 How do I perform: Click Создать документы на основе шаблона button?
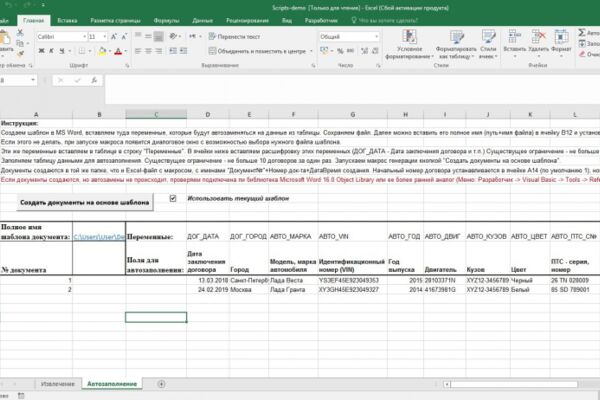tap(85, 202)
